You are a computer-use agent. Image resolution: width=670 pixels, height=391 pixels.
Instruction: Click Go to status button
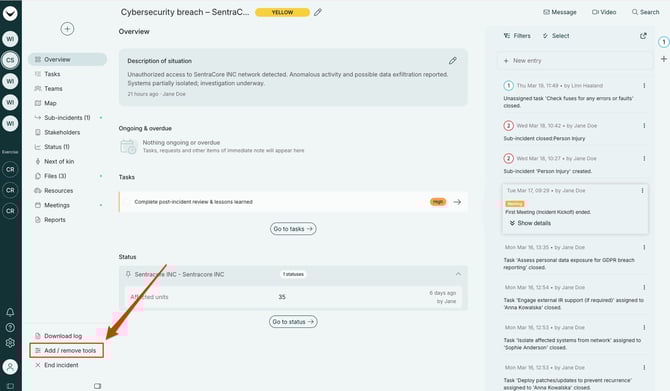click(293, 321)
